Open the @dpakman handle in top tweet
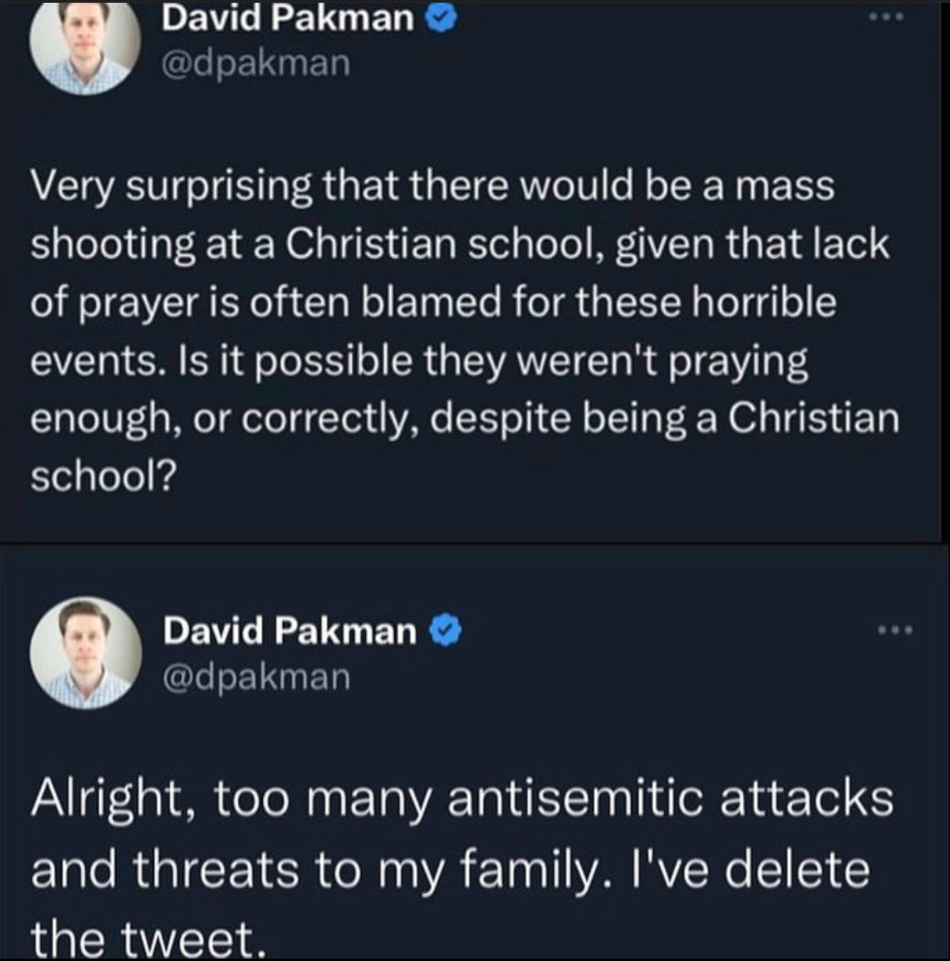The height and width of the screenshot is (961, 950). pyautogui.click(x=256, y=64)
